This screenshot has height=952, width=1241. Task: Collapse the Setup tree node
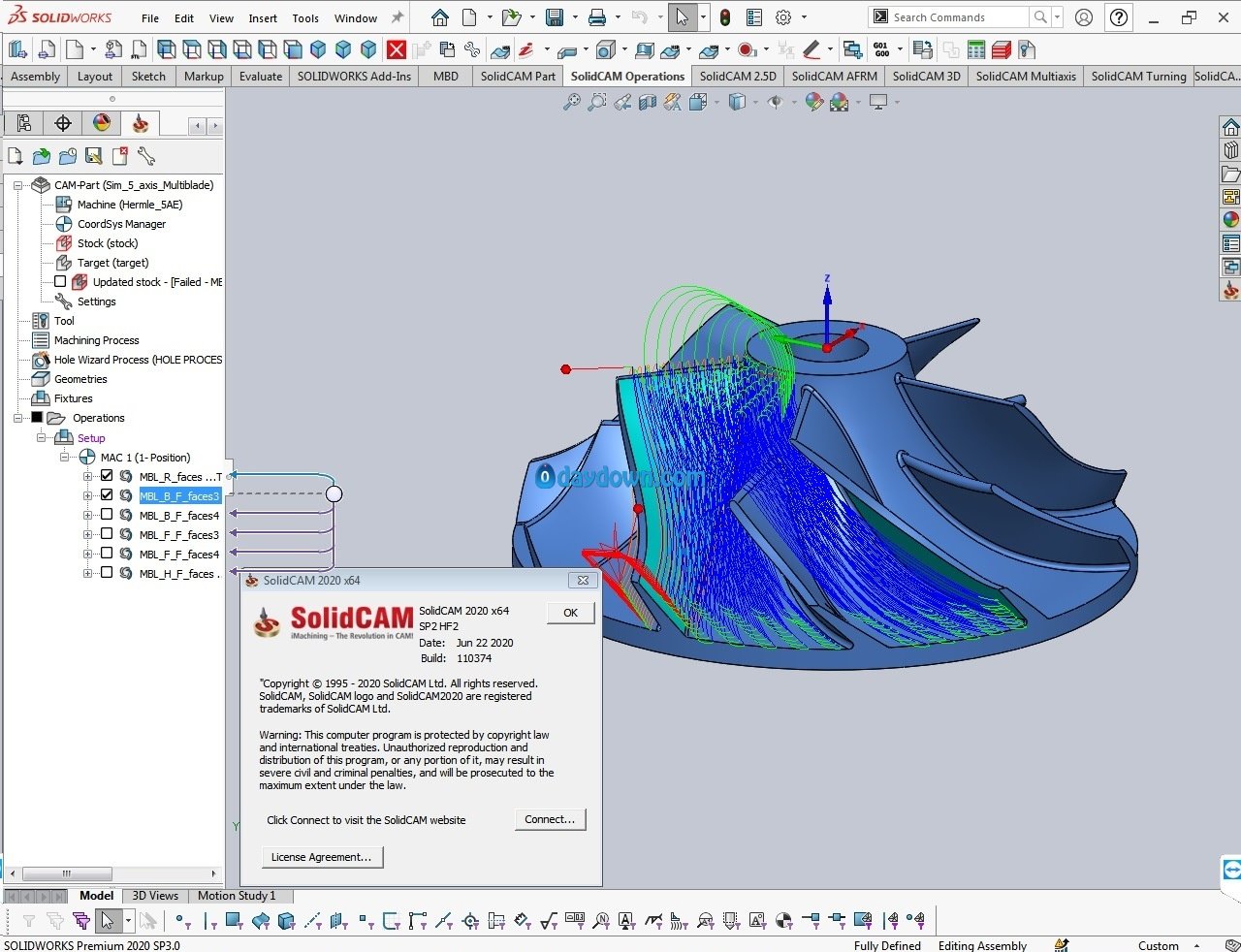(41, 438)
